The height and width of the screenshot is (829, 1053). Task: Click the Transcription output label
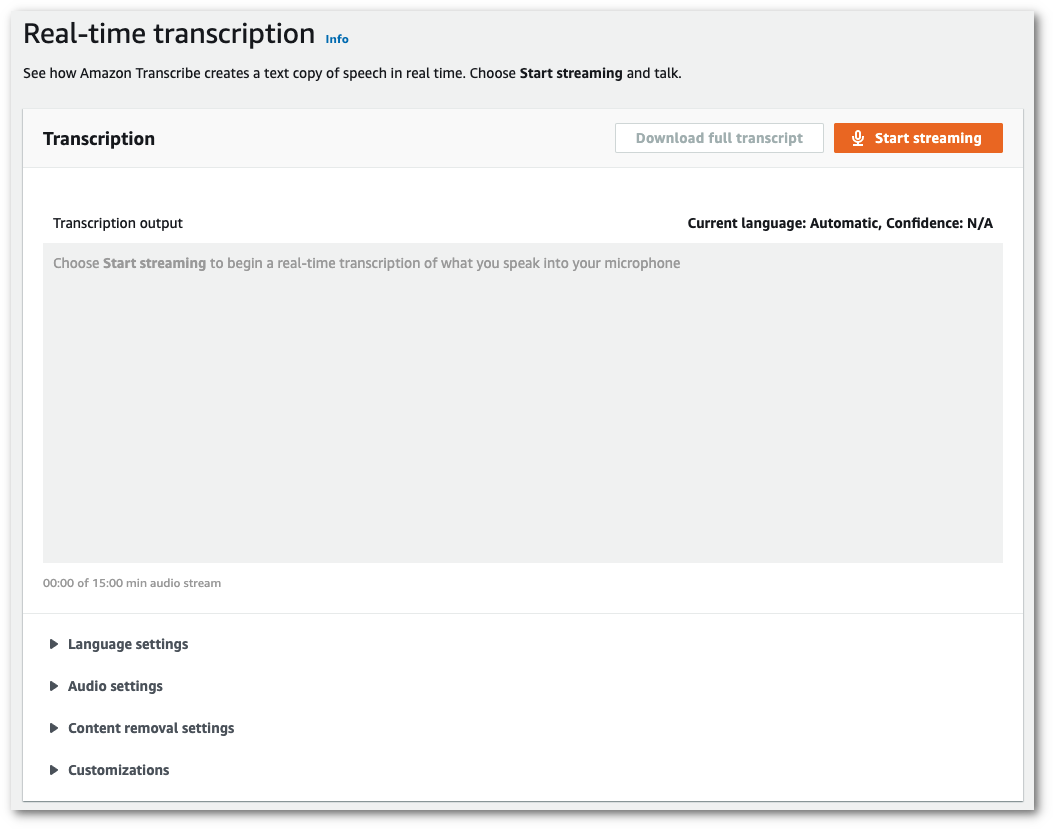pos(117,223)
